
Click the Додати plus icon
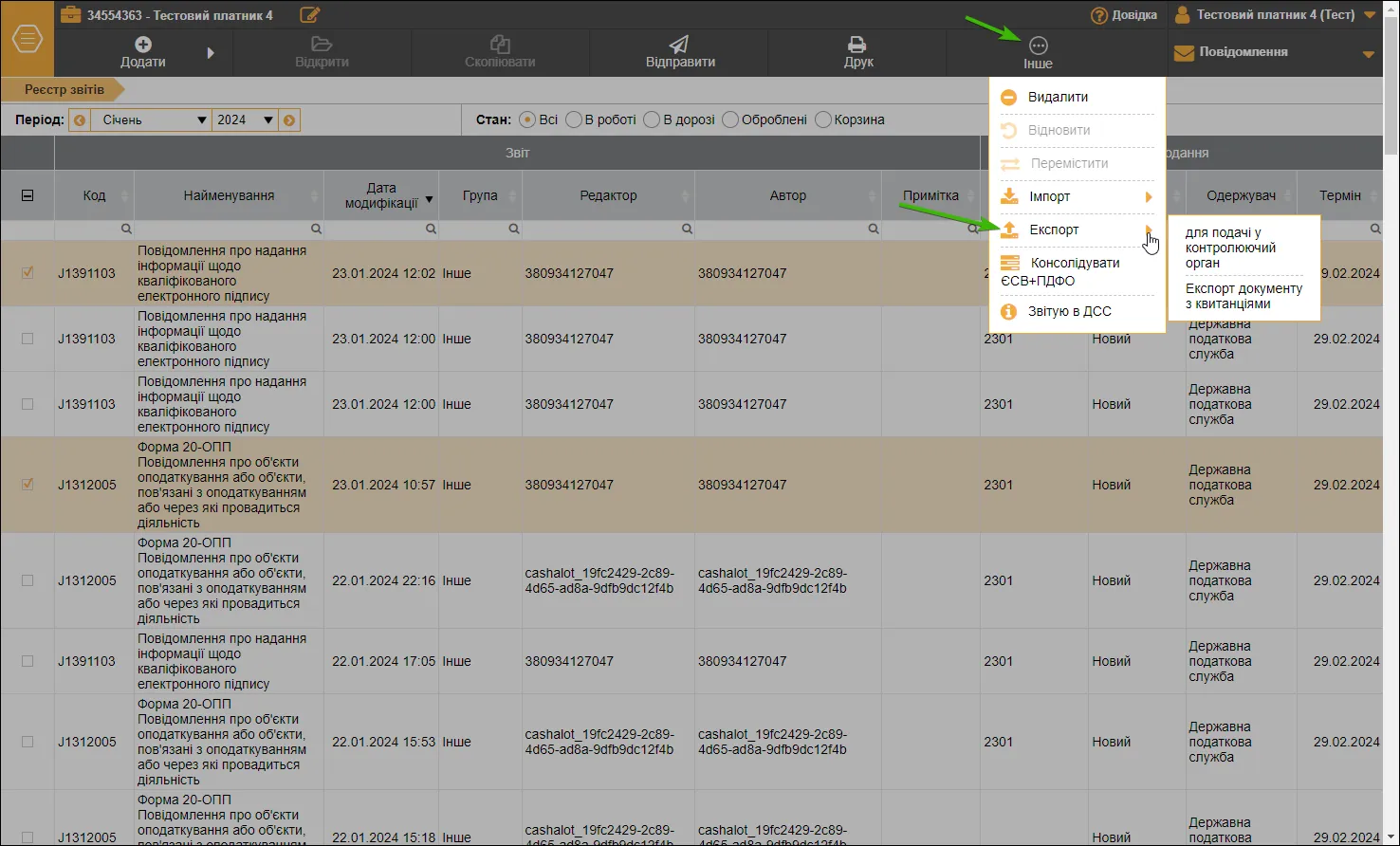[143, 44]
